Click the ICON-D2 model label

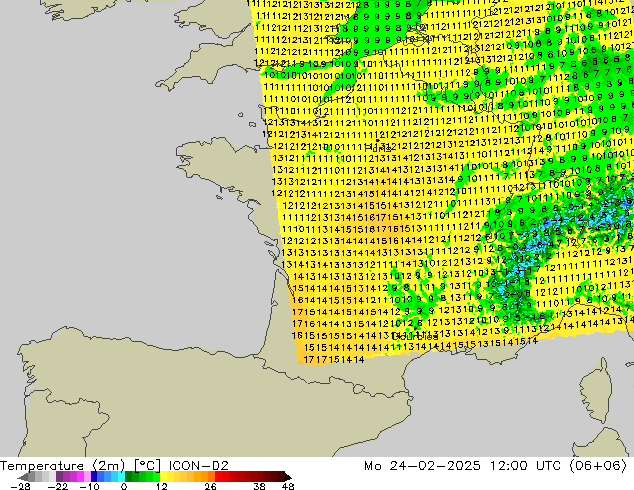point(199,466)
